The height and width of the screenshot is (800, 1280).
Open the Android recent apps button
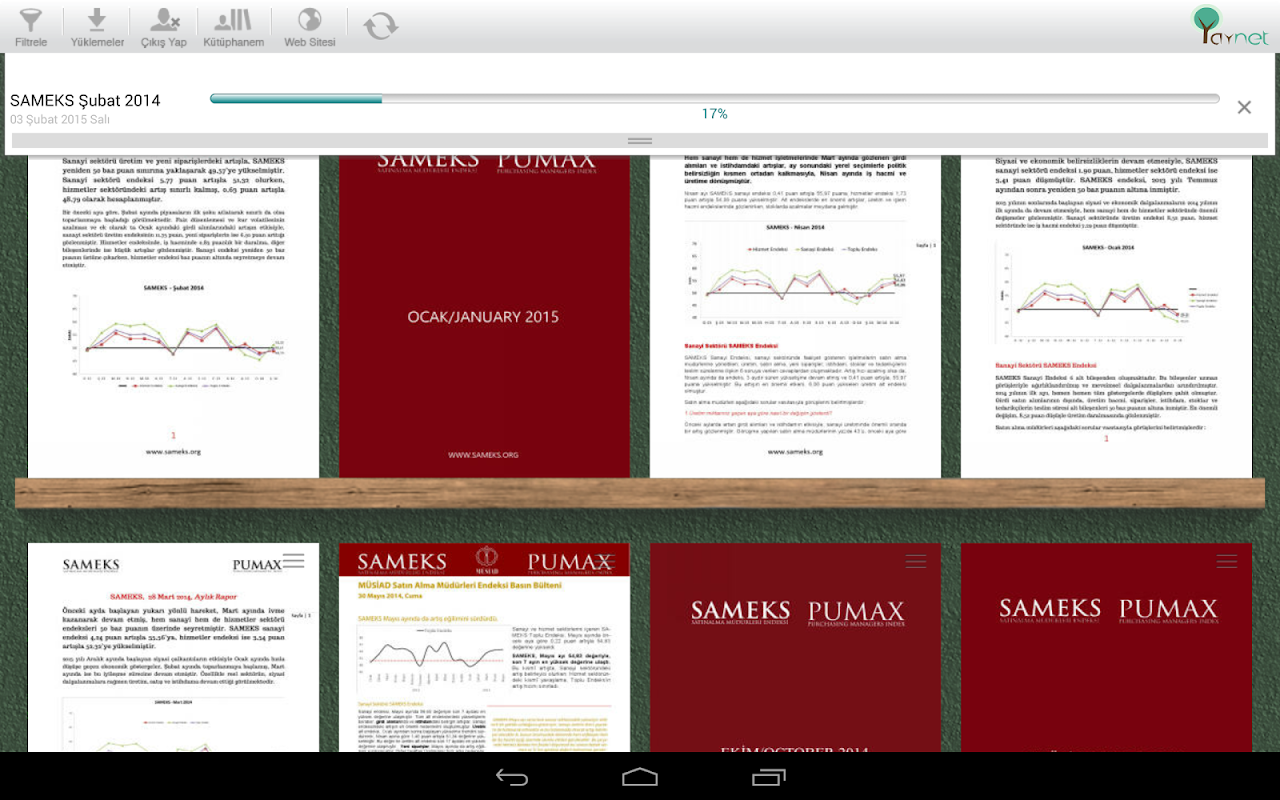[769, 777]
